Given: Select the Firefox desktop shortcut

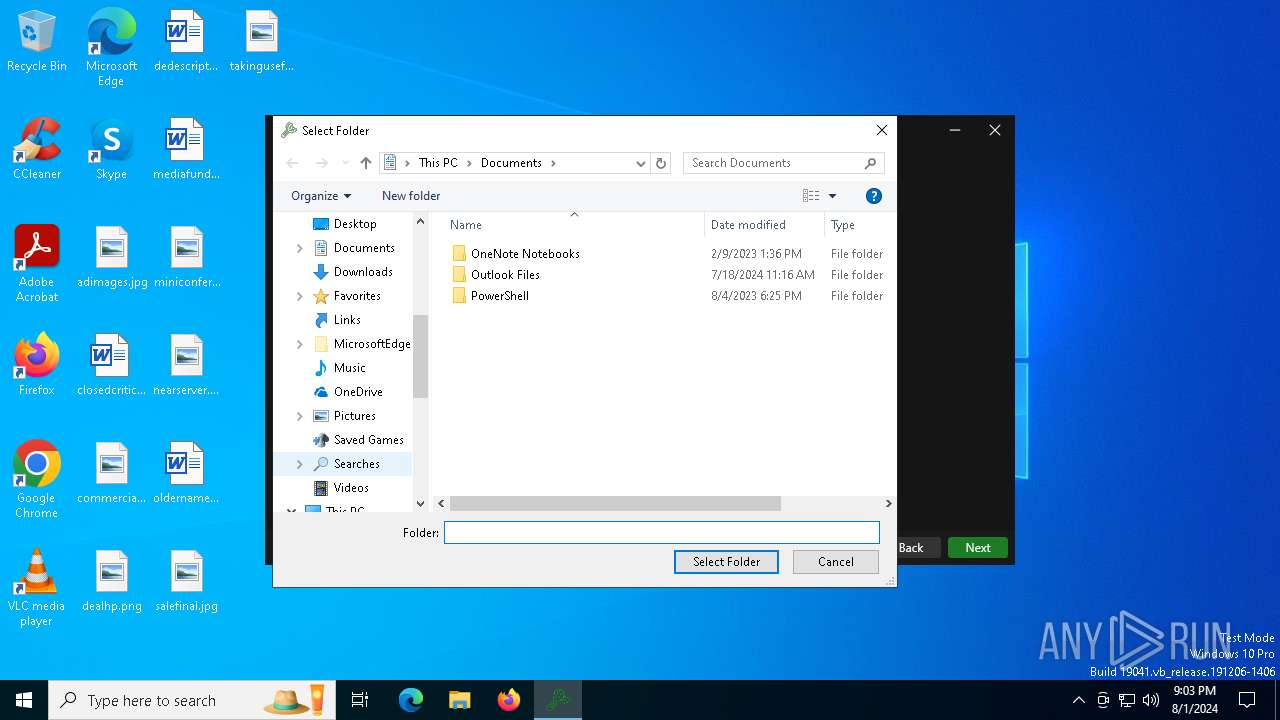Looking at the screenshot, I should pyautogui.click(x=37, y=365).
